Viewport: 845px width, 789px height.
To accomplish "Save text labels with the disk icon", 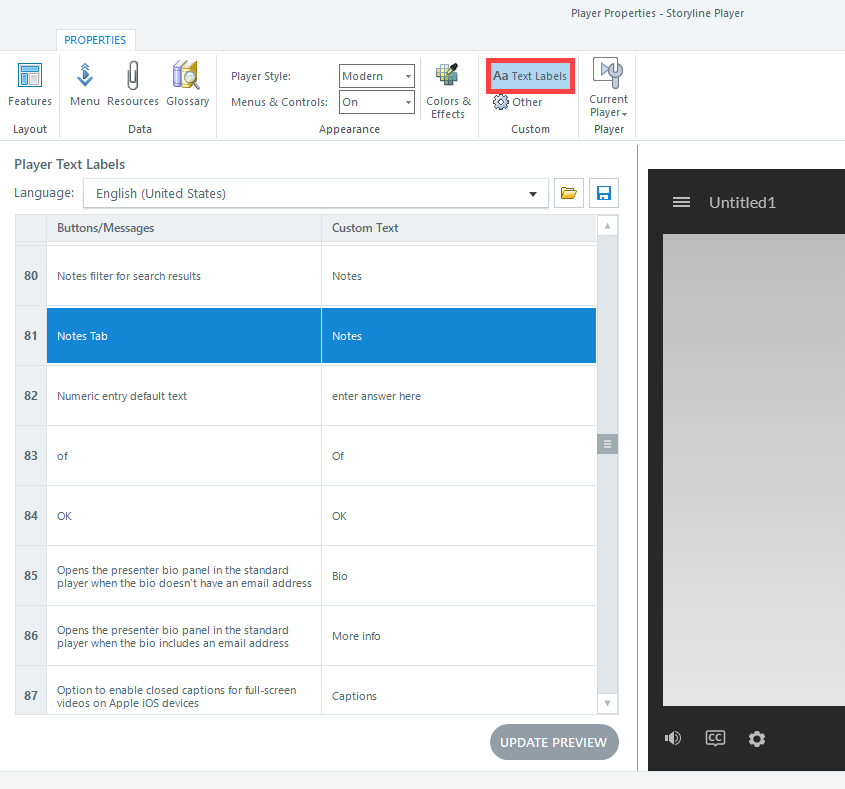I will tap(604, 193).
